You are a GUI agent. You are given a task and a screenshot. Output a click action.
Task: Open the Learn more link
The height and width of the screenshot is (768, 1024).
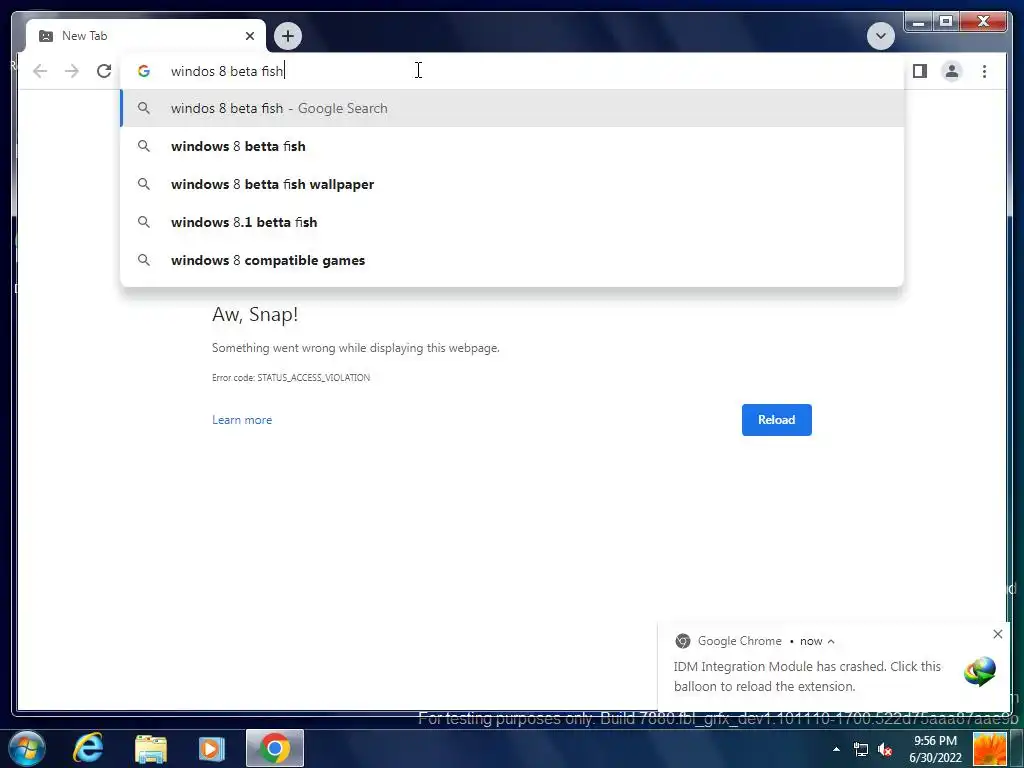pyautogui.click(x=242, y=420)
